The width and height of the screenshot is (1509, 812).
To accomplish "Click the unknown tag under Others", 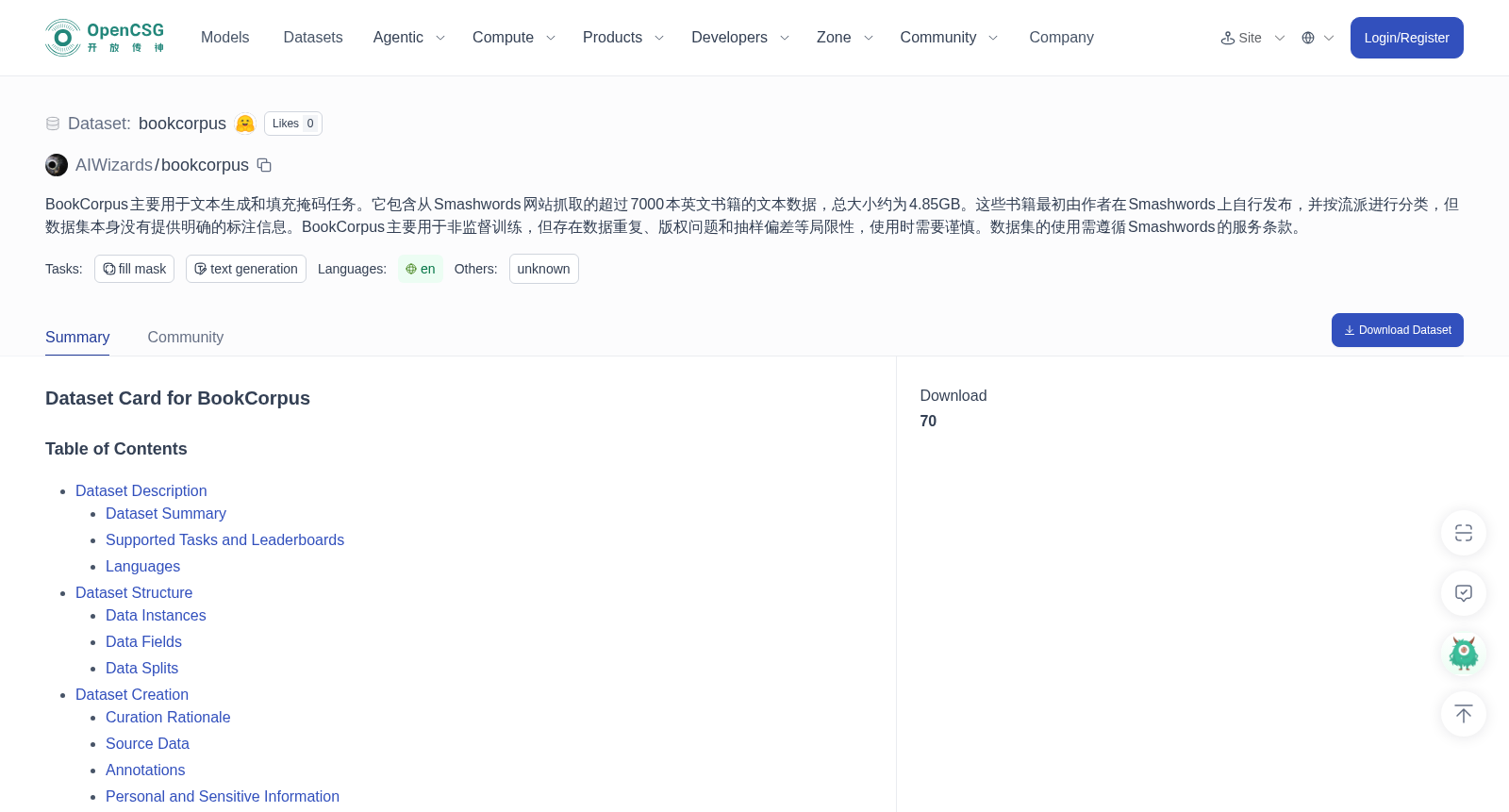I will pyautogui.click(x=543, y=269).
